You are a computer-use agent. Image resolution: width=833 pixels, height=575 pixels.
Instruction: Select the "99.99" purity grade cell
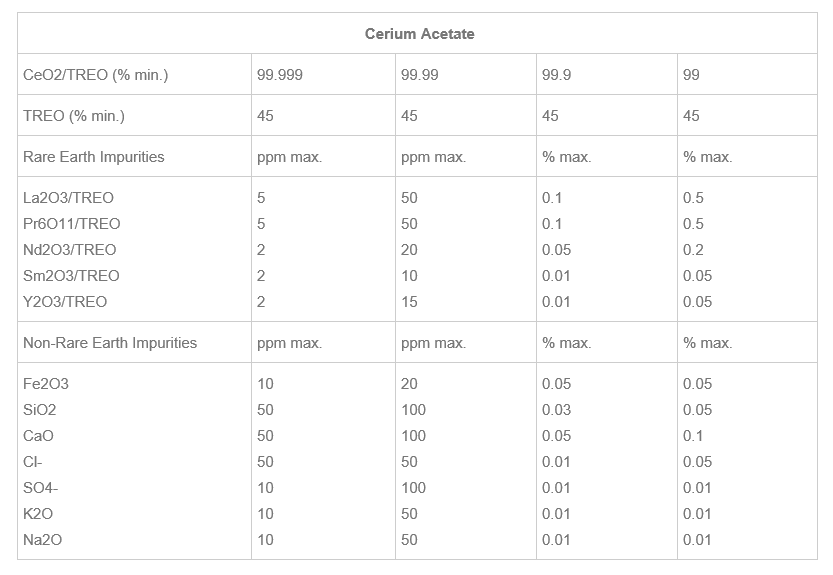(x=420, y=75)
